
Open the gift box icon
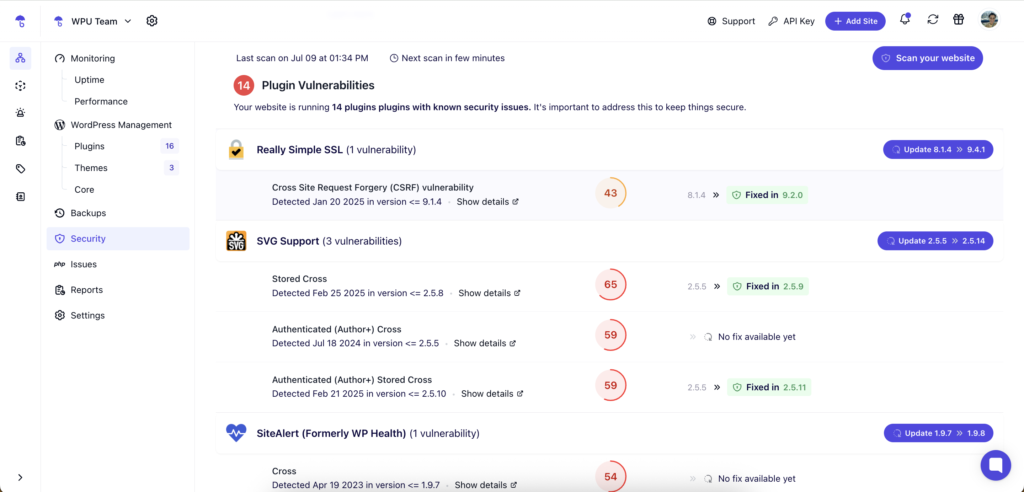point(958,20)
